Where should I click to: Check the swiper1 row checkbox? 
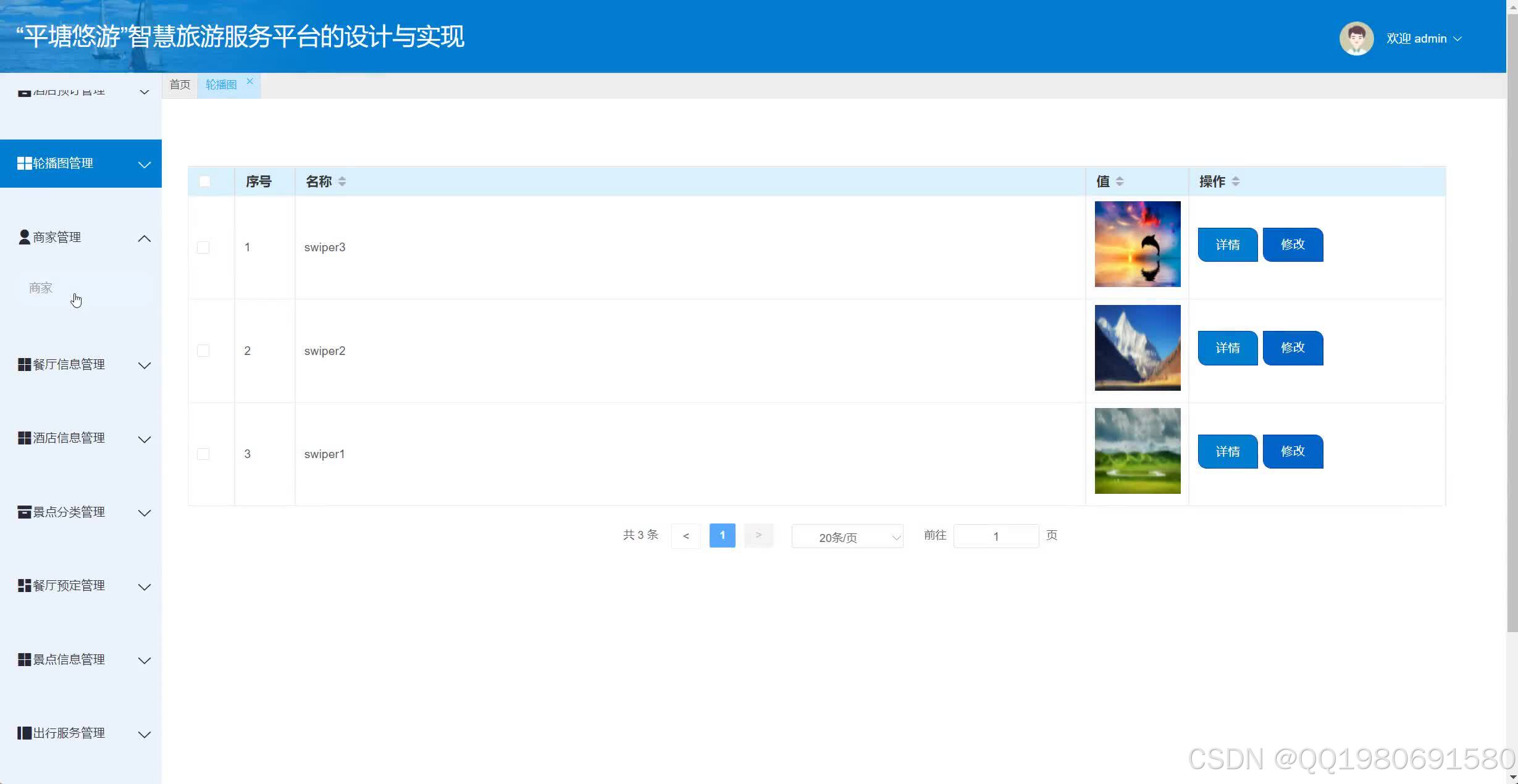[x=203, y=454]
